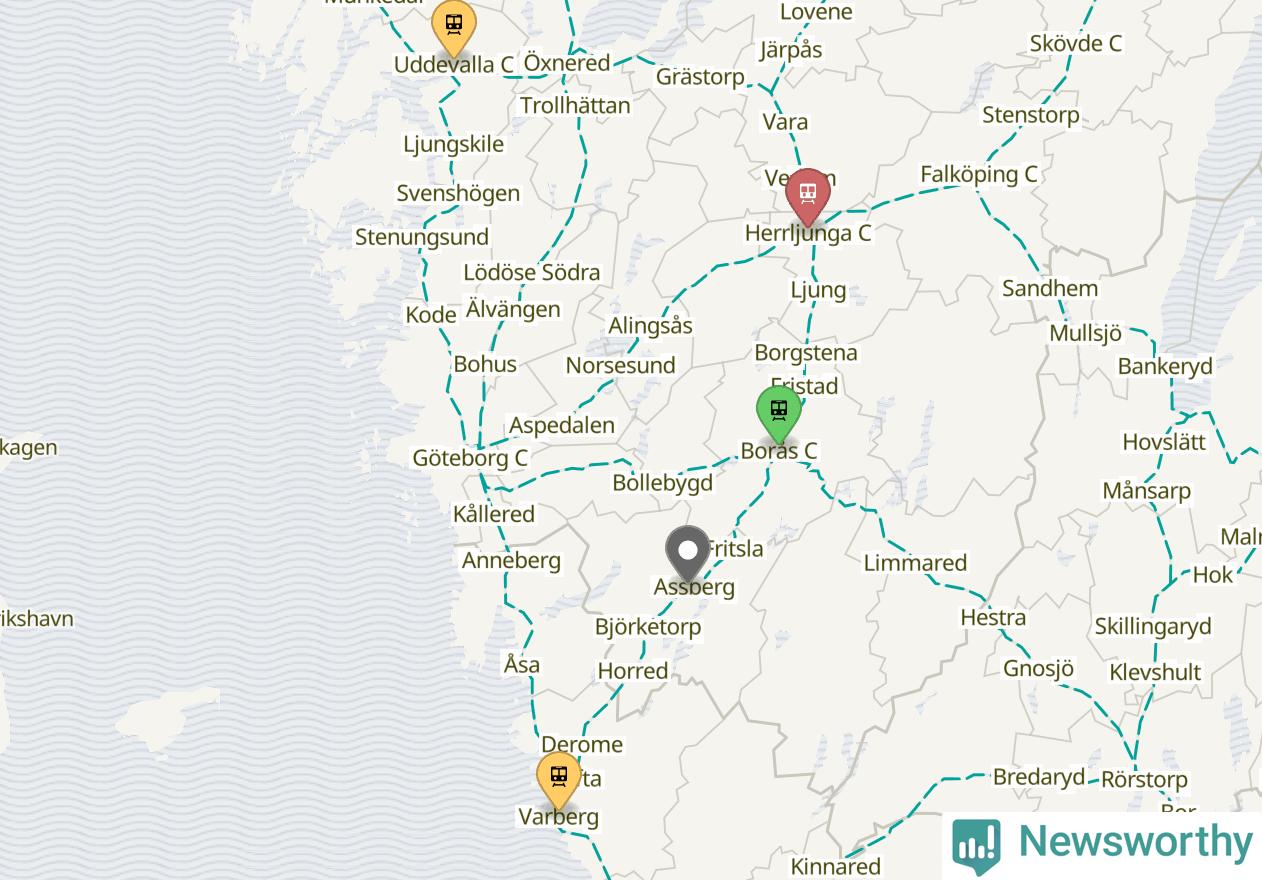Click the Newsworthy brand text link

tap(1135, 841)
